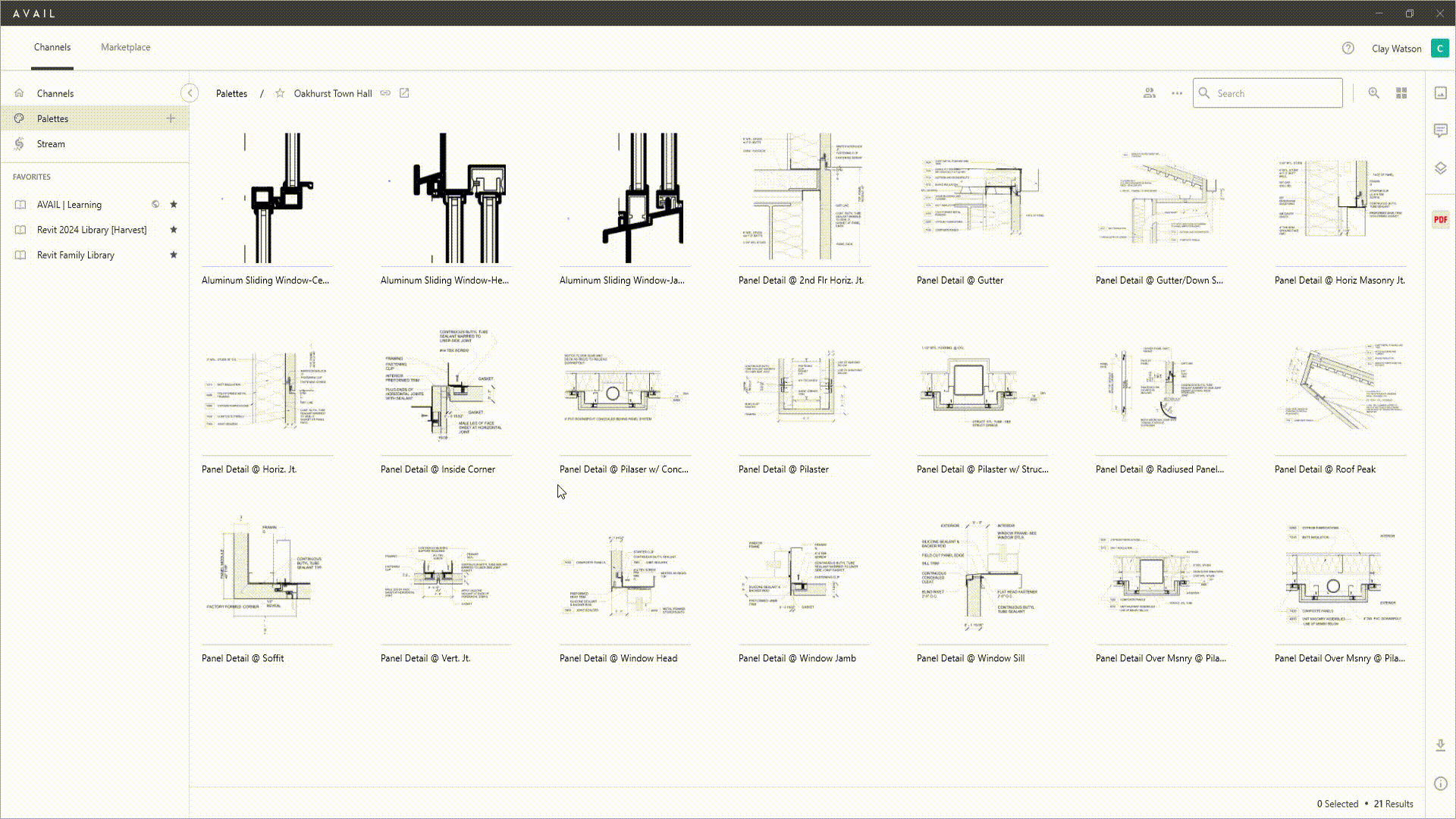
Task: Open the three-dots more options menu
Action: tap(1177, 93)
